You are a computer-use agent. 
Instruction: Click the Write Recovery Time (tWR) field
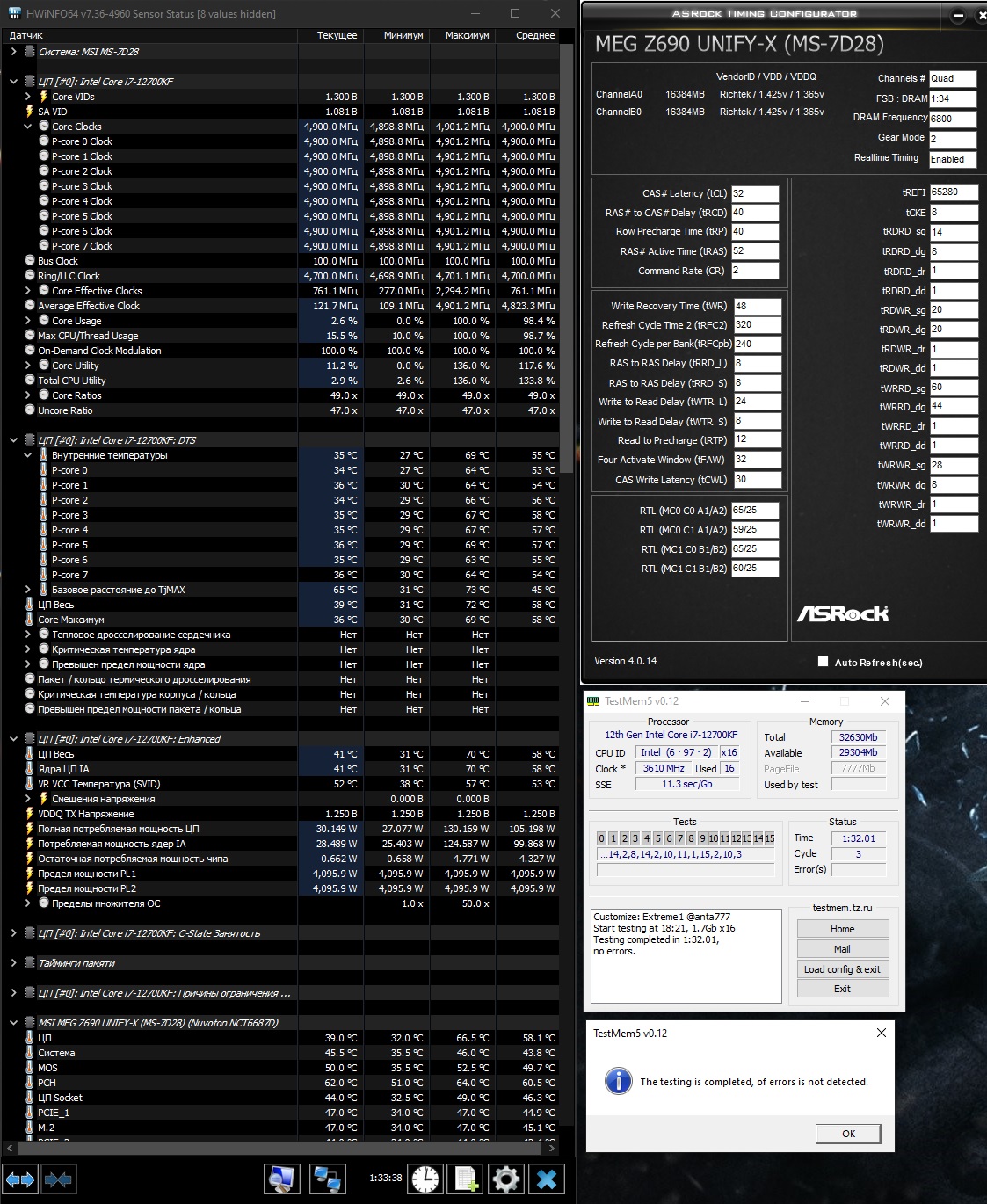coord(758,306)
